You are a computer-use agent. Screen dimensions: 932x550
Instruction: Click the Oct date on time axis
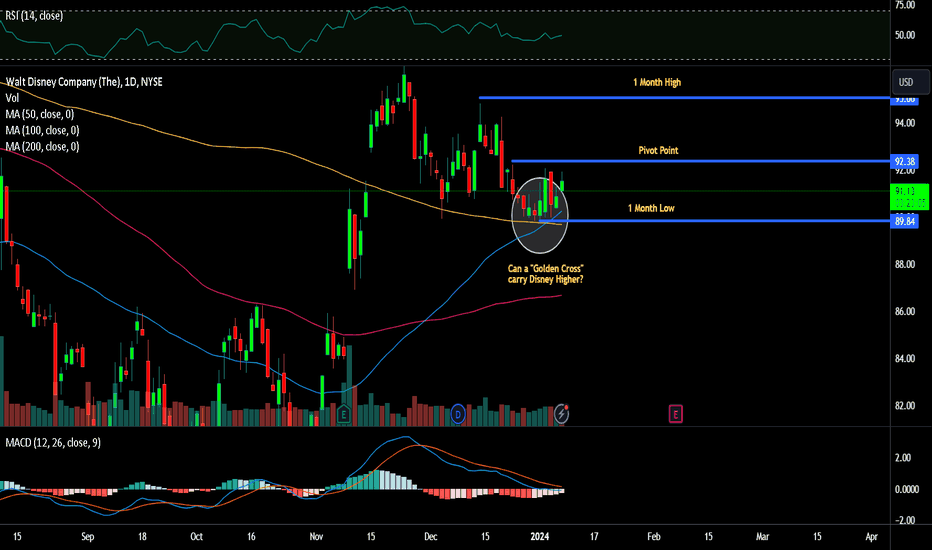pyautogui.click(x=196, y=536)
